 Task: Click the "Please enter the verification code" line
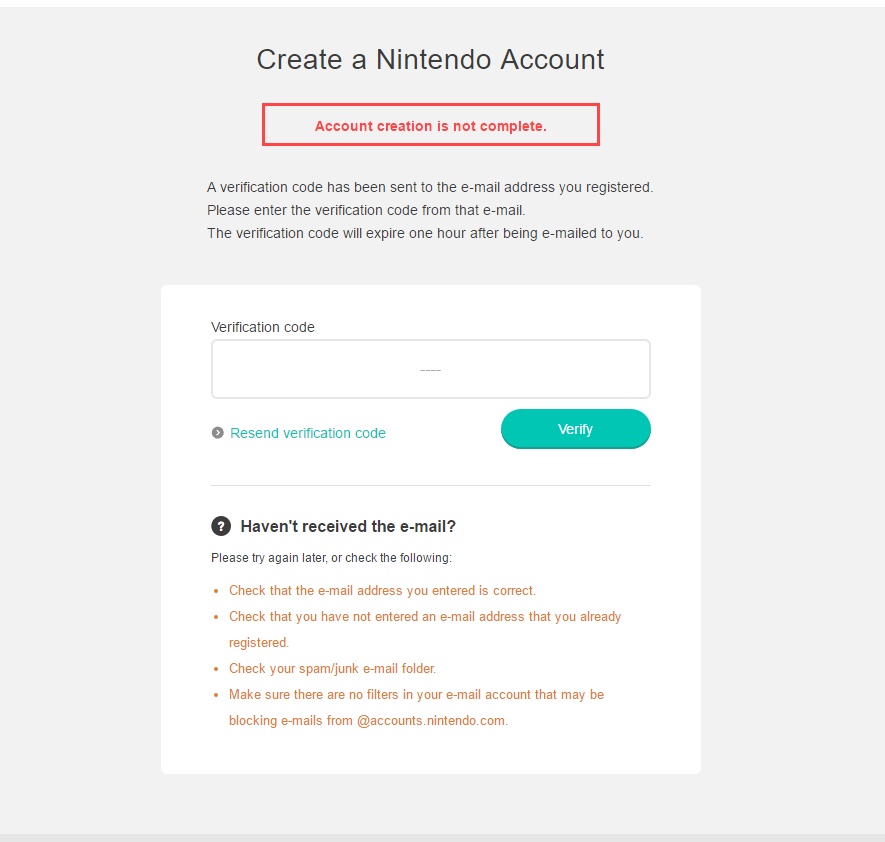(x=366, y=210)
